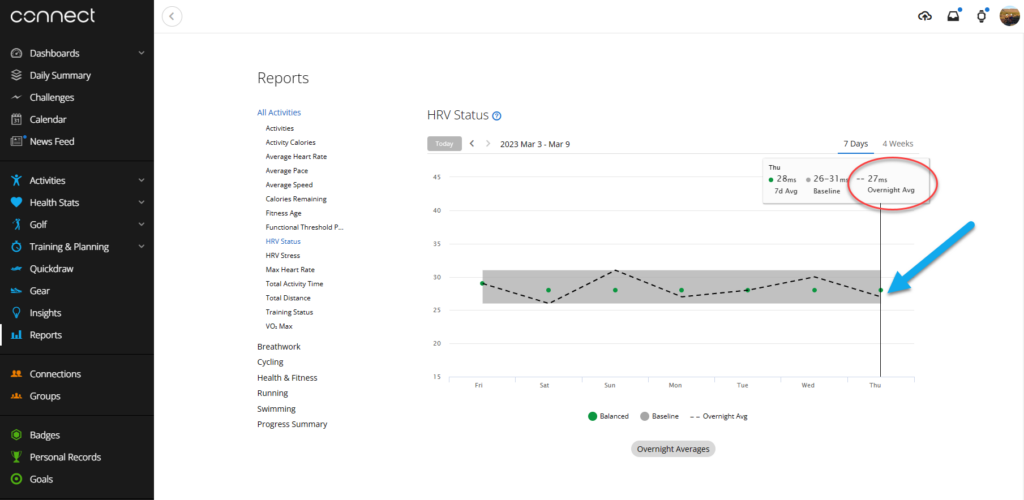
Task: Expand the Running reports category
Action: (x=272, y=393)
